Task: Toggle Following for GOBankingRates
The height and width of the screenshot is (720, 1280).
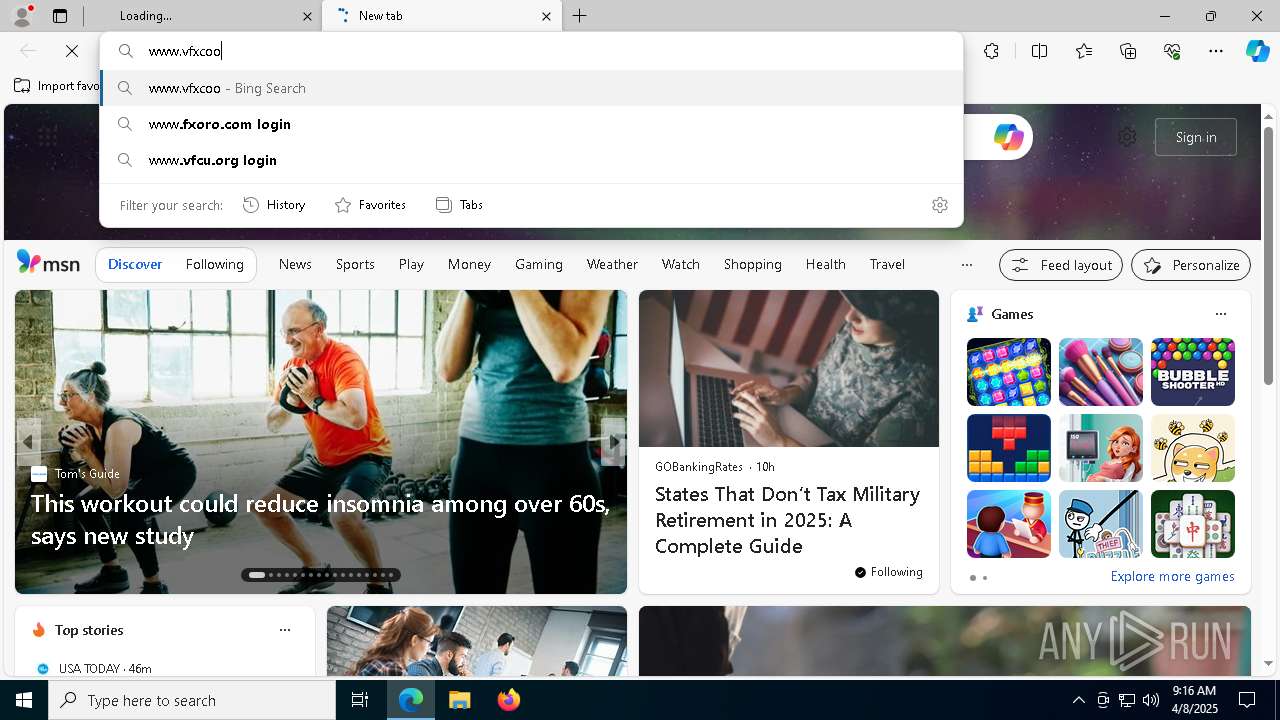Action: tap(889, 572)
